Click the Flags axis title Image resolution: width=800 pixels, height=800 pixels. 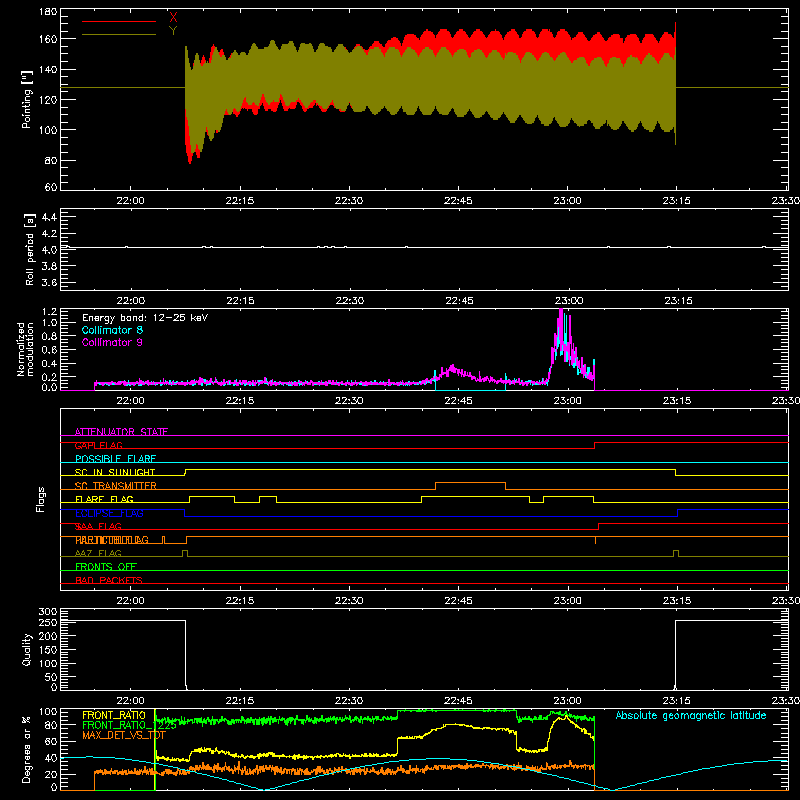pos(40,499)
